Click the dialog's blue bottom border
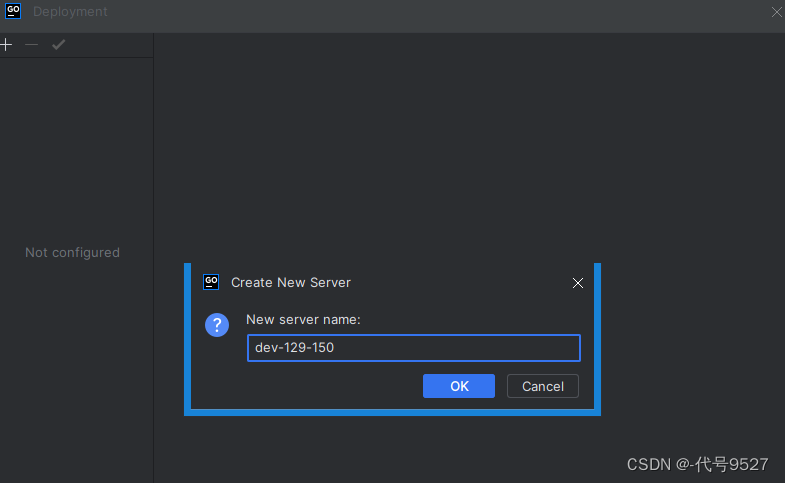 point(392,412)
